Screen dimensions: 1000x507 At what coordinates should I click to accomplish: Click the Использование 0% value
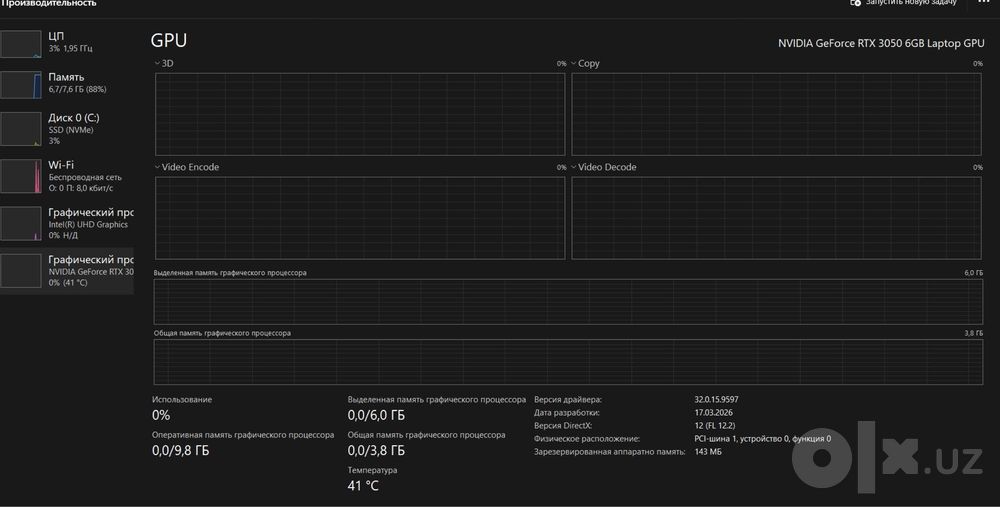[161, 415]
